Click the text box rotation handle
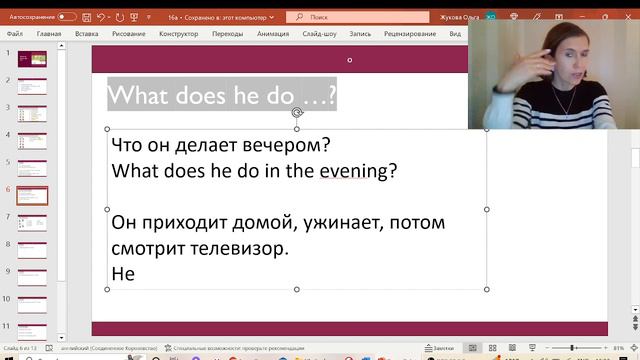Viewport: 640px width, 360px height. pos(297,112)
